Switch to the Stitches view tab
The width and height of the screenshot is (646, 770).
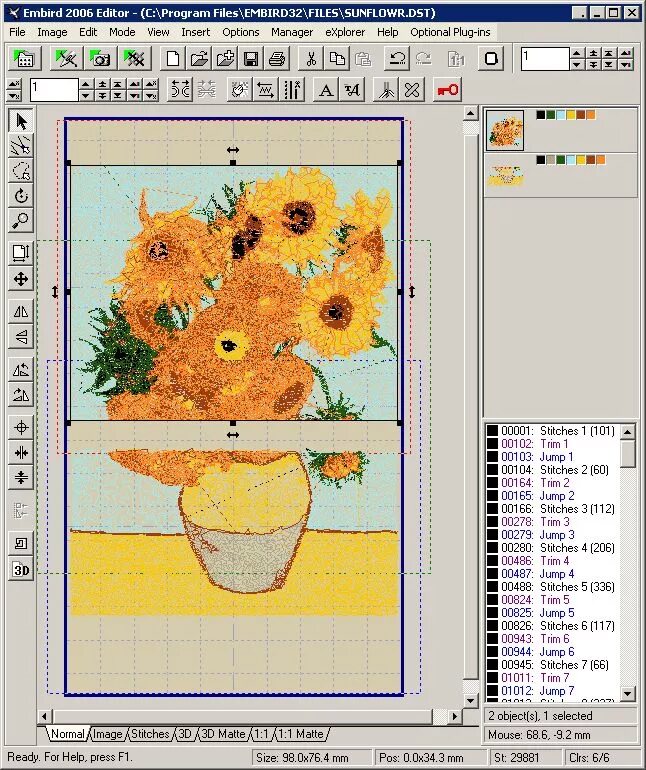[150, 734]
